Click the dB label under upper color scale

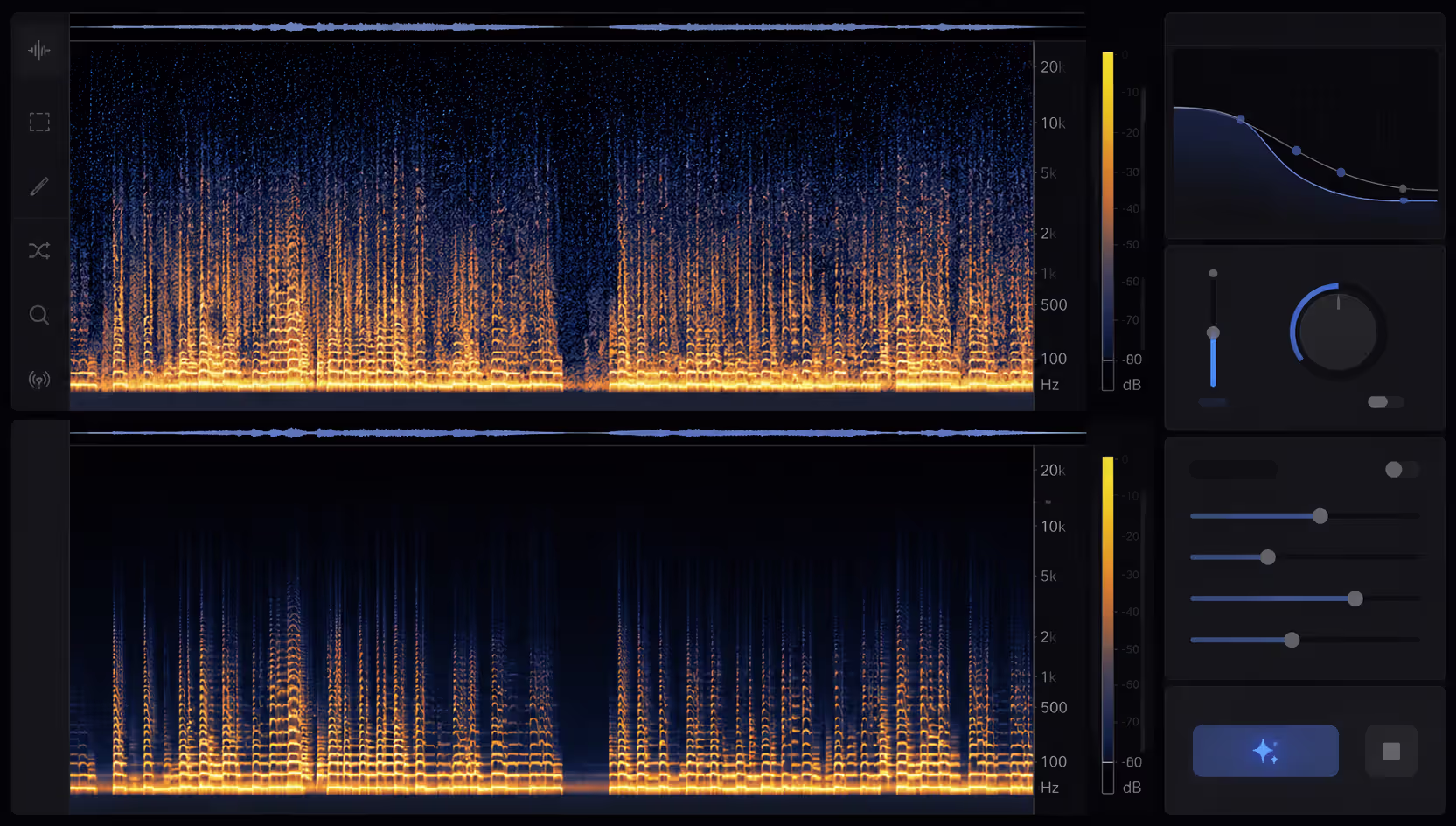[x=1132, y=385]
